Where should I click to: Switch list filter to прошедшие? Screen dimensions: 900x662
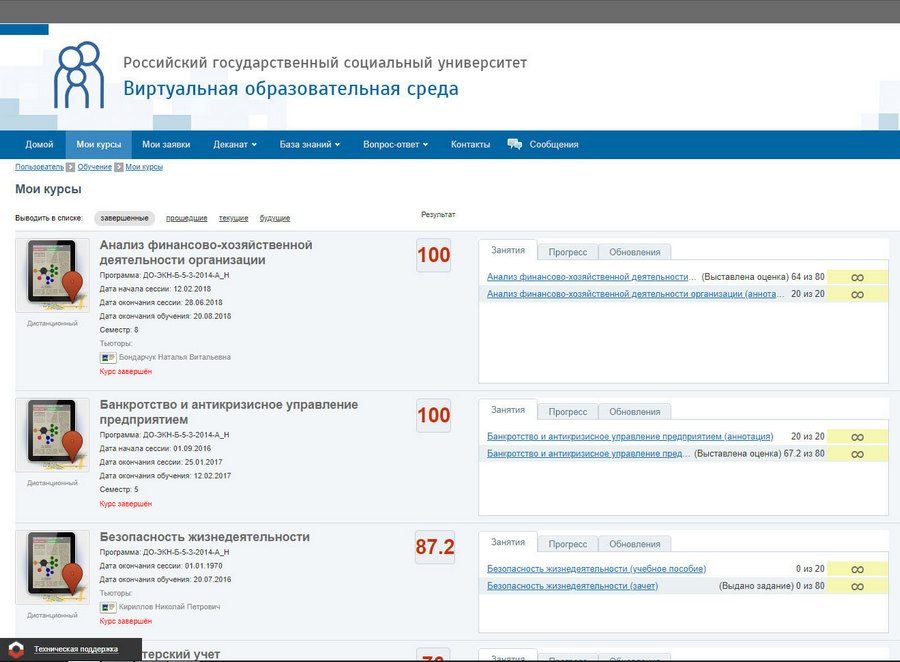(x=186, y=218)
